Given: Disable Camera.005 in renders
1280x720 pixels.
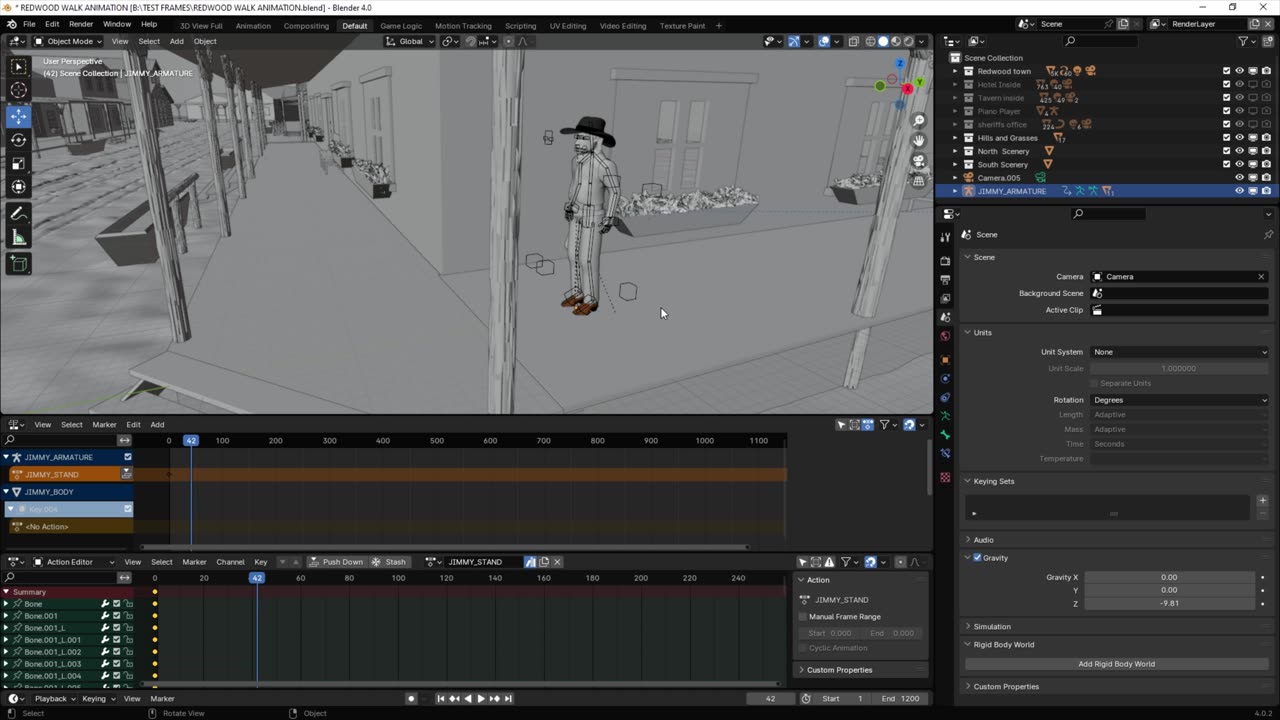Looking at the screenshot, I should tap(1266, 178).
